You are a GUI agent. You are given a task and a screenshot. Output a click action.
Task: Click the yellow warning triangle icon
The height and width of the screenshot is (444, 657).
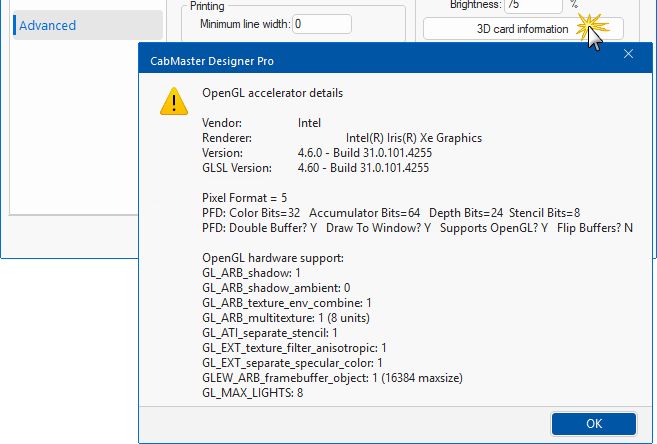[171, 101]
